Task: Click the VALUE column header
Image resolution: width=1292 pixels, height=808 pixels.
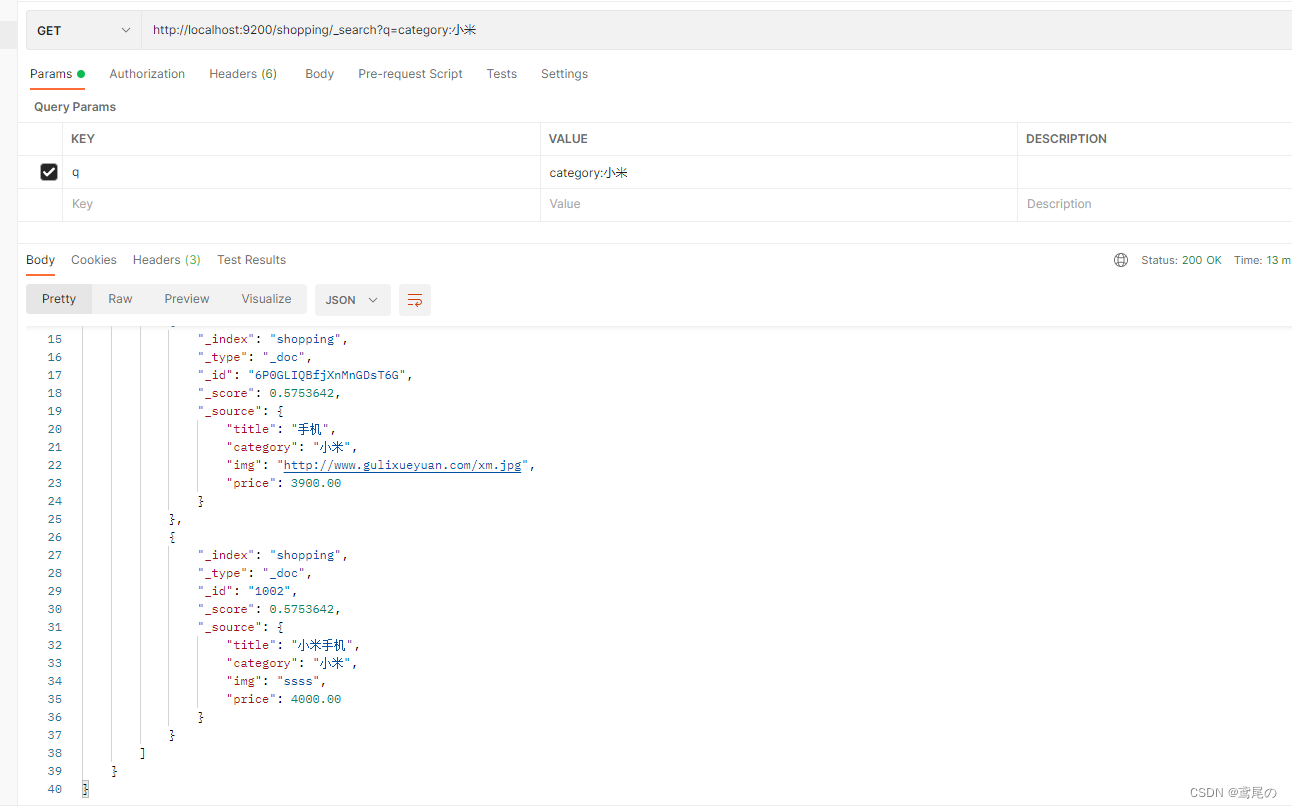Action: (x=568, y=139)
